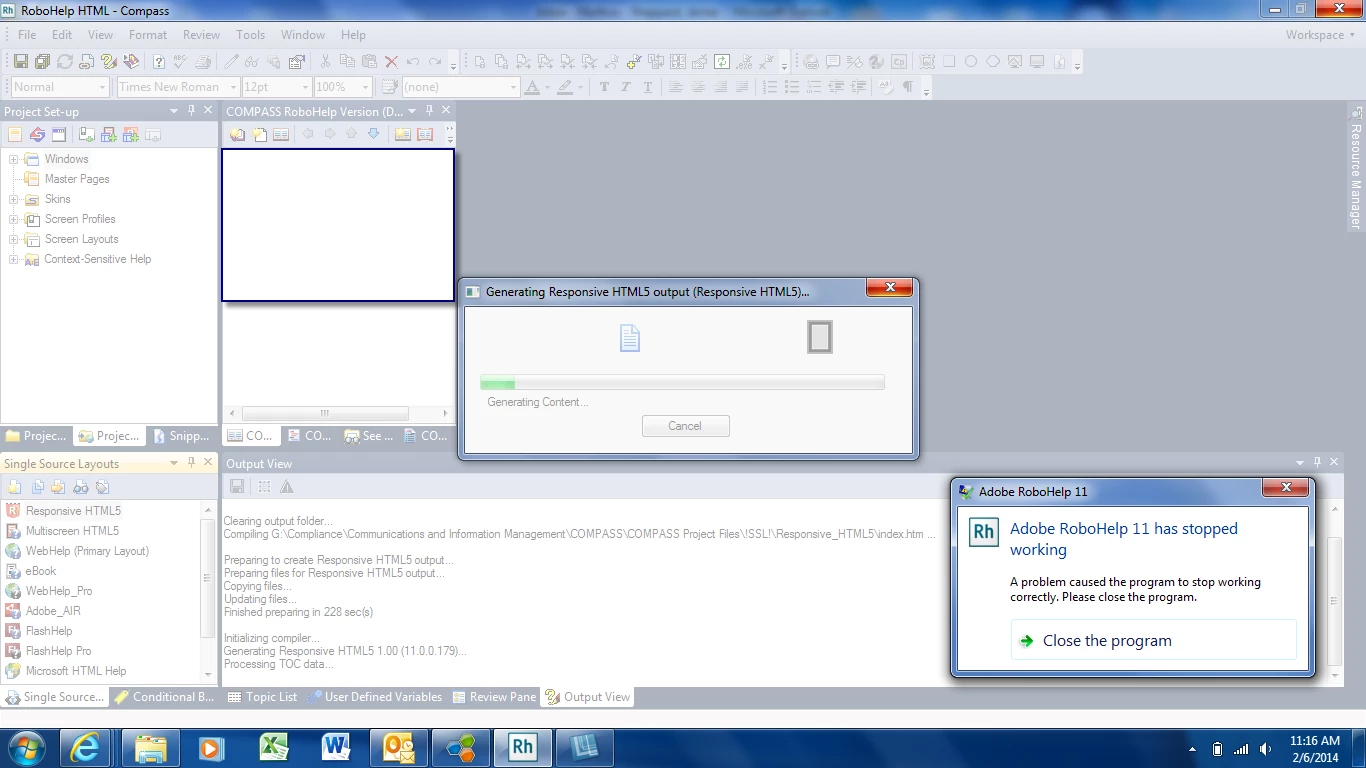Image resolution: width=1366 pixels, height=768 pixels.
Task: Toggle auto-hide pin on Output View panel
Action: click(x=1317, y=462)
